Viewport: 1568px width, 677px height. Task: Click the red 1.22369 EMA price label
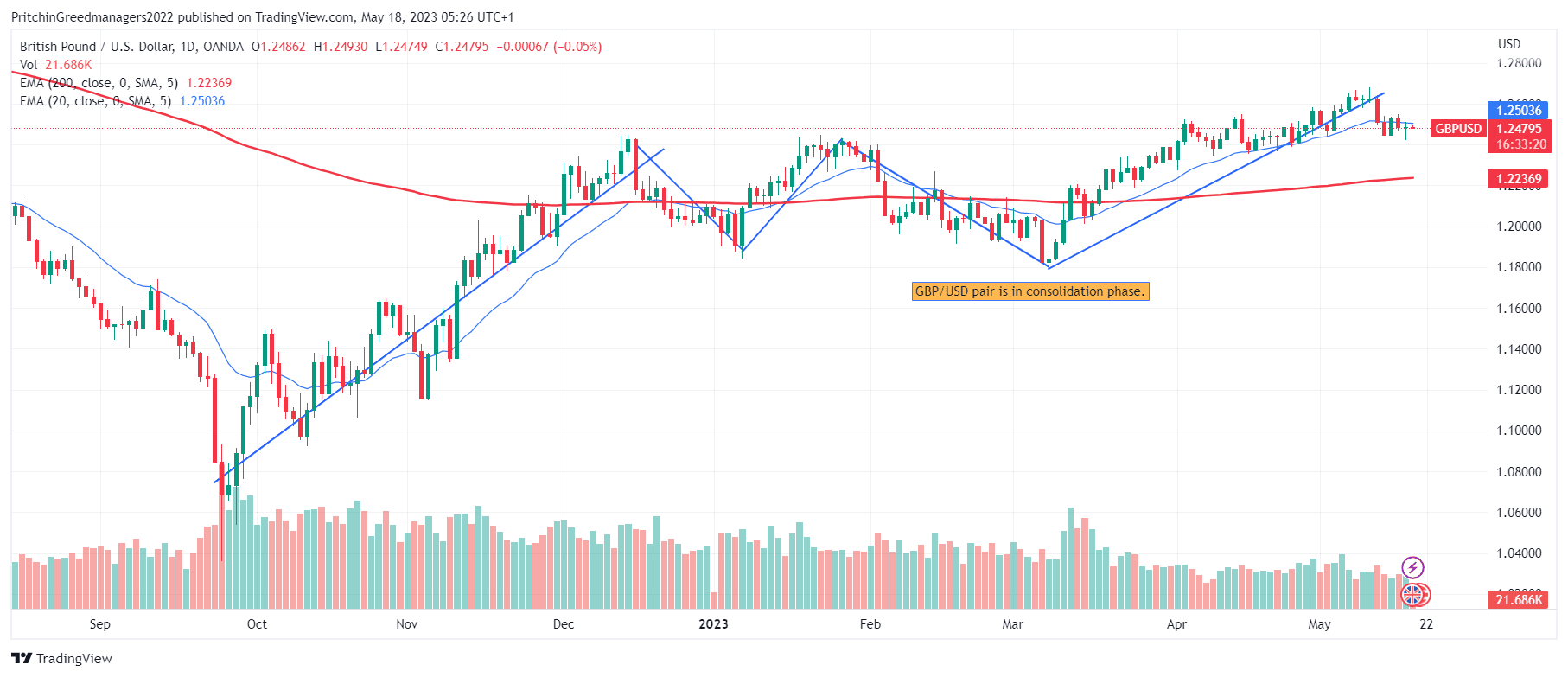[x=1519, y=179]
